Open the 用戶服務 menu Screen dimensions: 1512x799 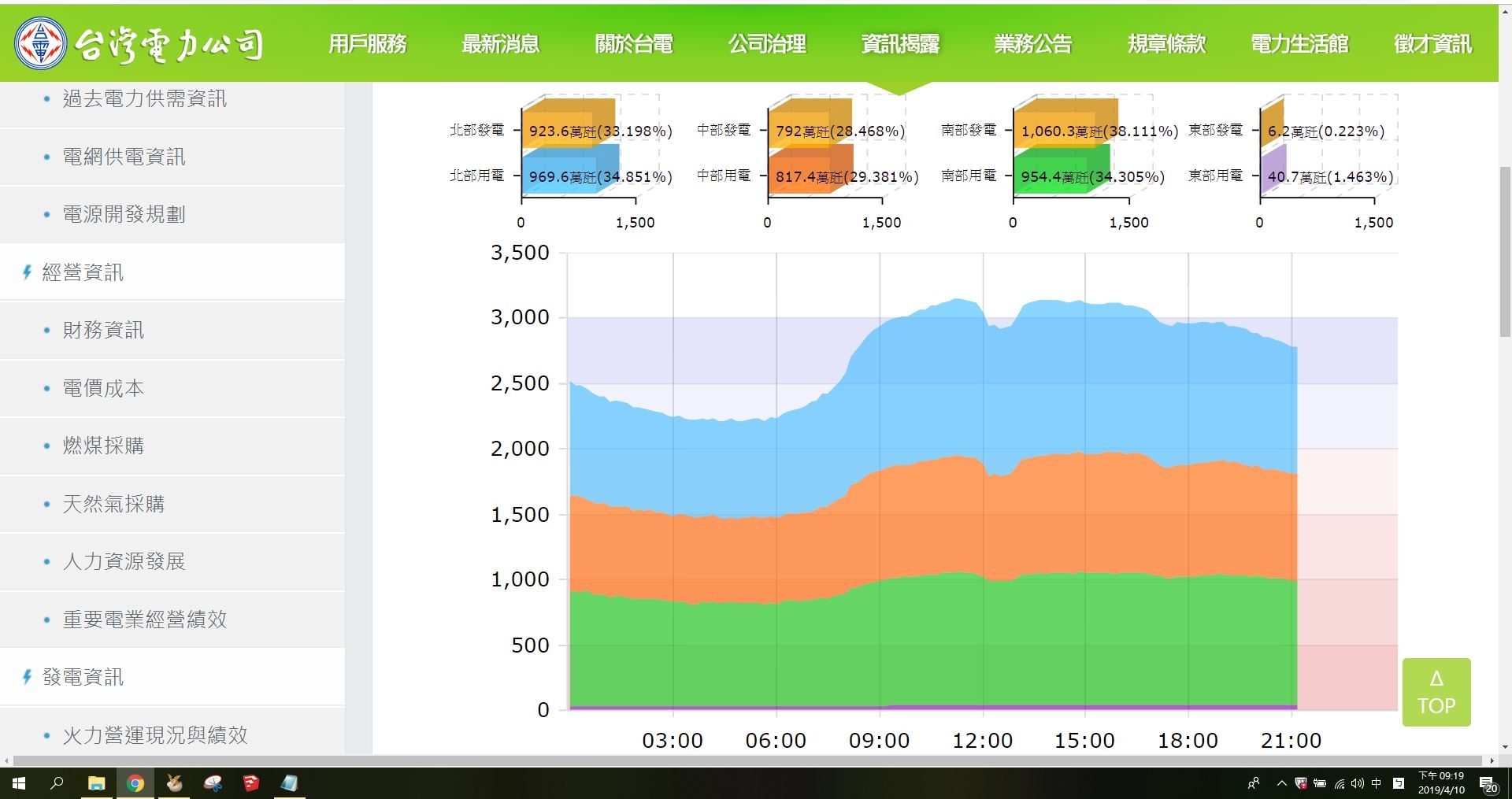(368, 44)
